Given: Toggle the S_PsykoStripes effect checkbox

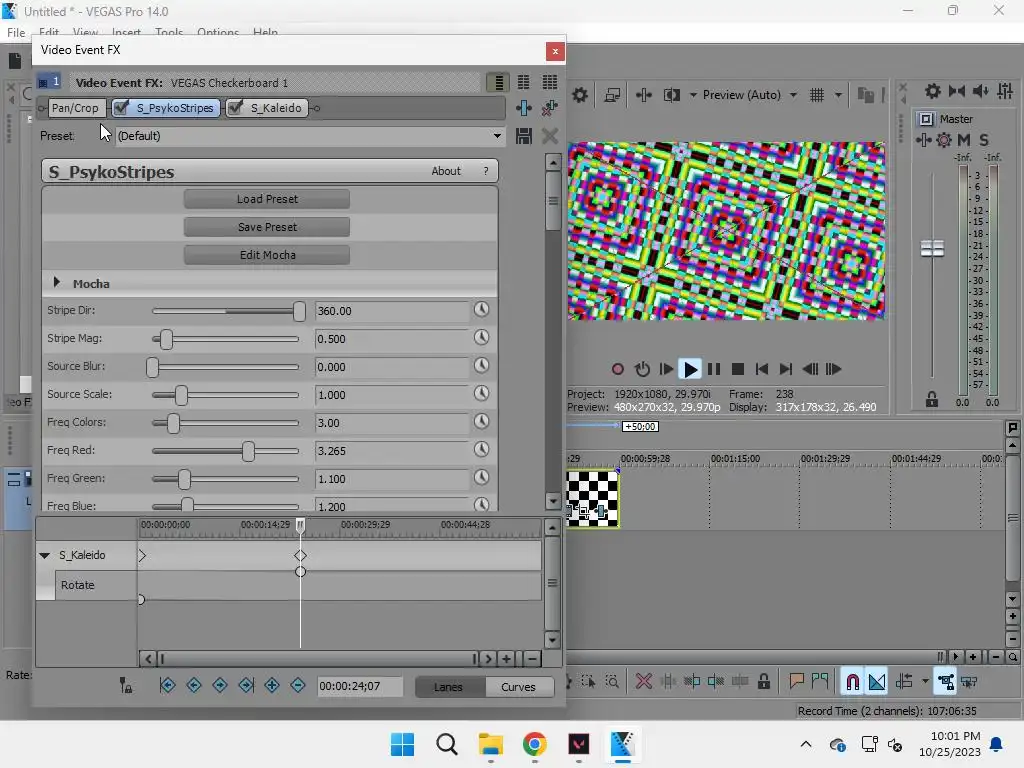Looking at the screenshot, I should 121,108.
